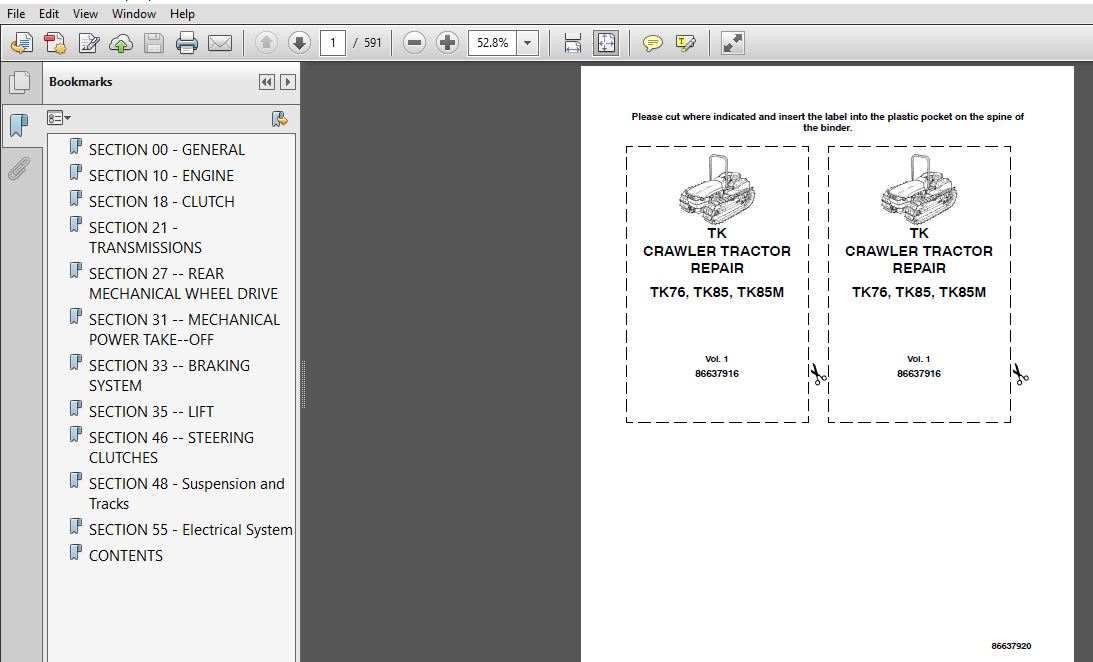Image resolution: width=1093 pixels, height=662 pixels.
Task: Open bookmark SECTION 18 - CLUTCH
Action: click(162, 201)
